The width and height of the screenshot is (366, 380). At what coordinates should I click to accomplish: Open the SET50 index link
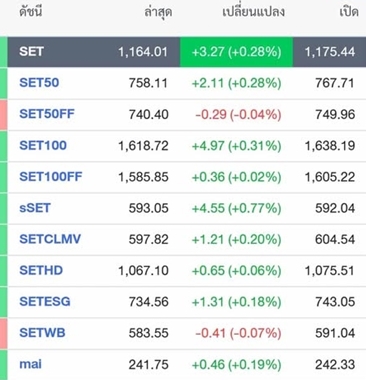[x=39, y=83]
